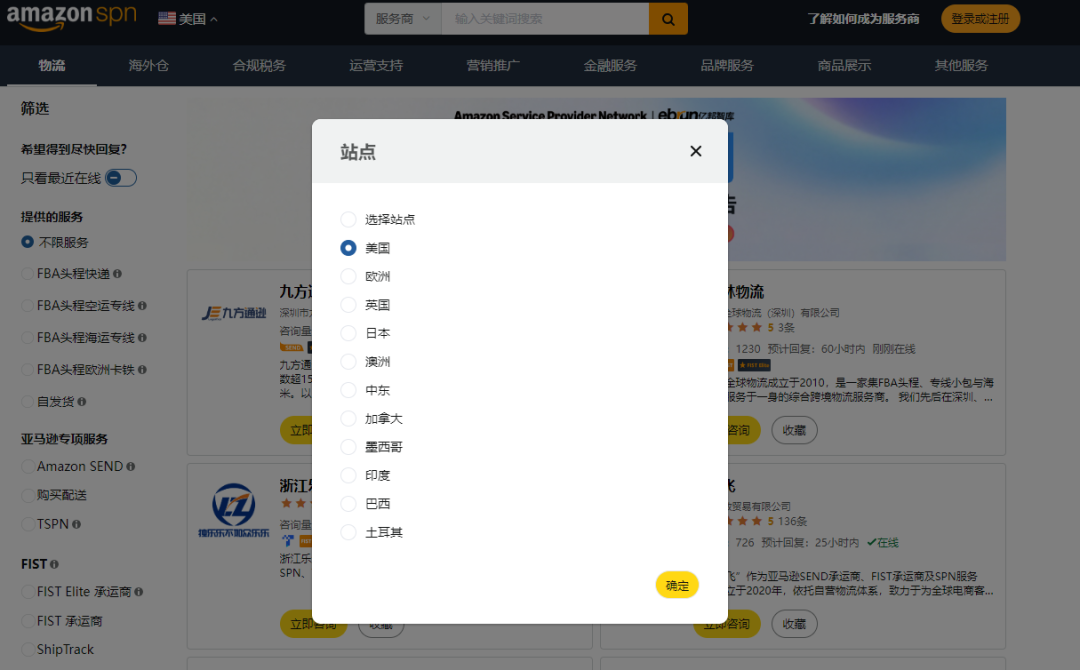Viewport: 1080px width, 670px height.
Task: Go to the 营销推广 tab
Action: pos(493,65)
